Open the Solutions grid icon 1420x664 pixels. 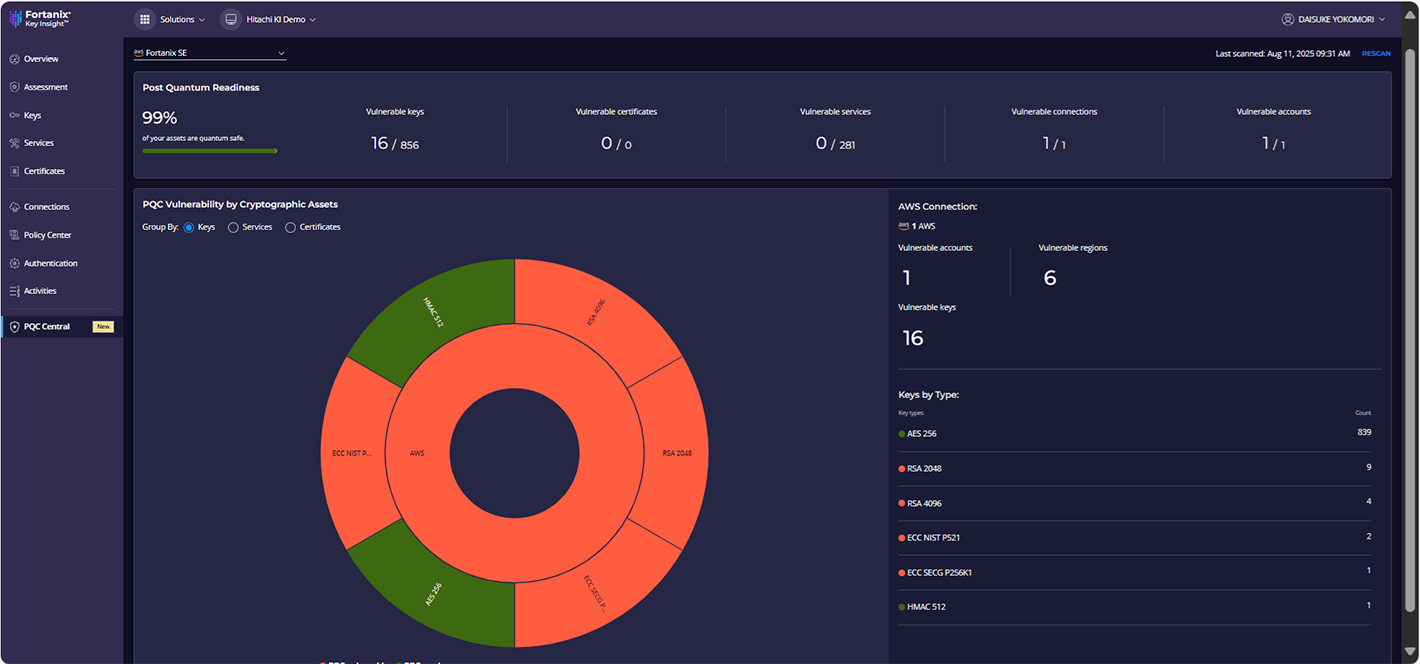145,19
